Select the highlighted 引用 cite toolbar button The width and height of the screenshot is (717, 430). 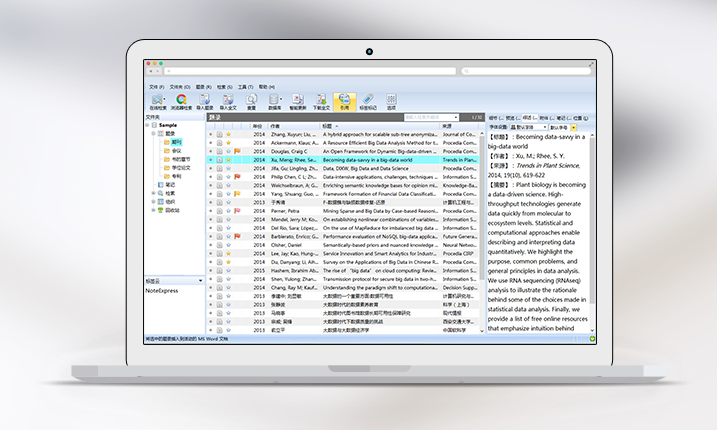tap(343, 101)
